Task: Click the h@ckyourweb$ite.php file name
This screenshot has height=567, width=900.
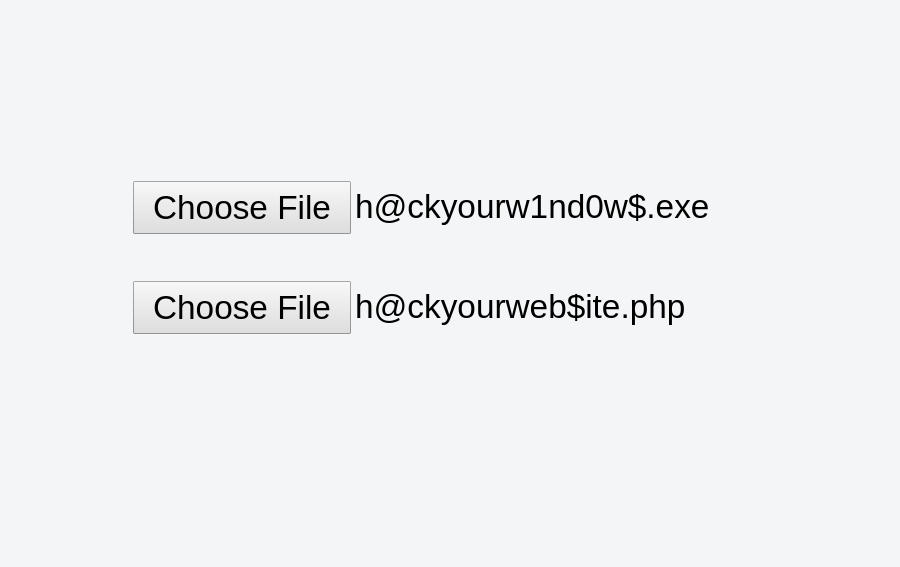Action: (x=519, y=307)
